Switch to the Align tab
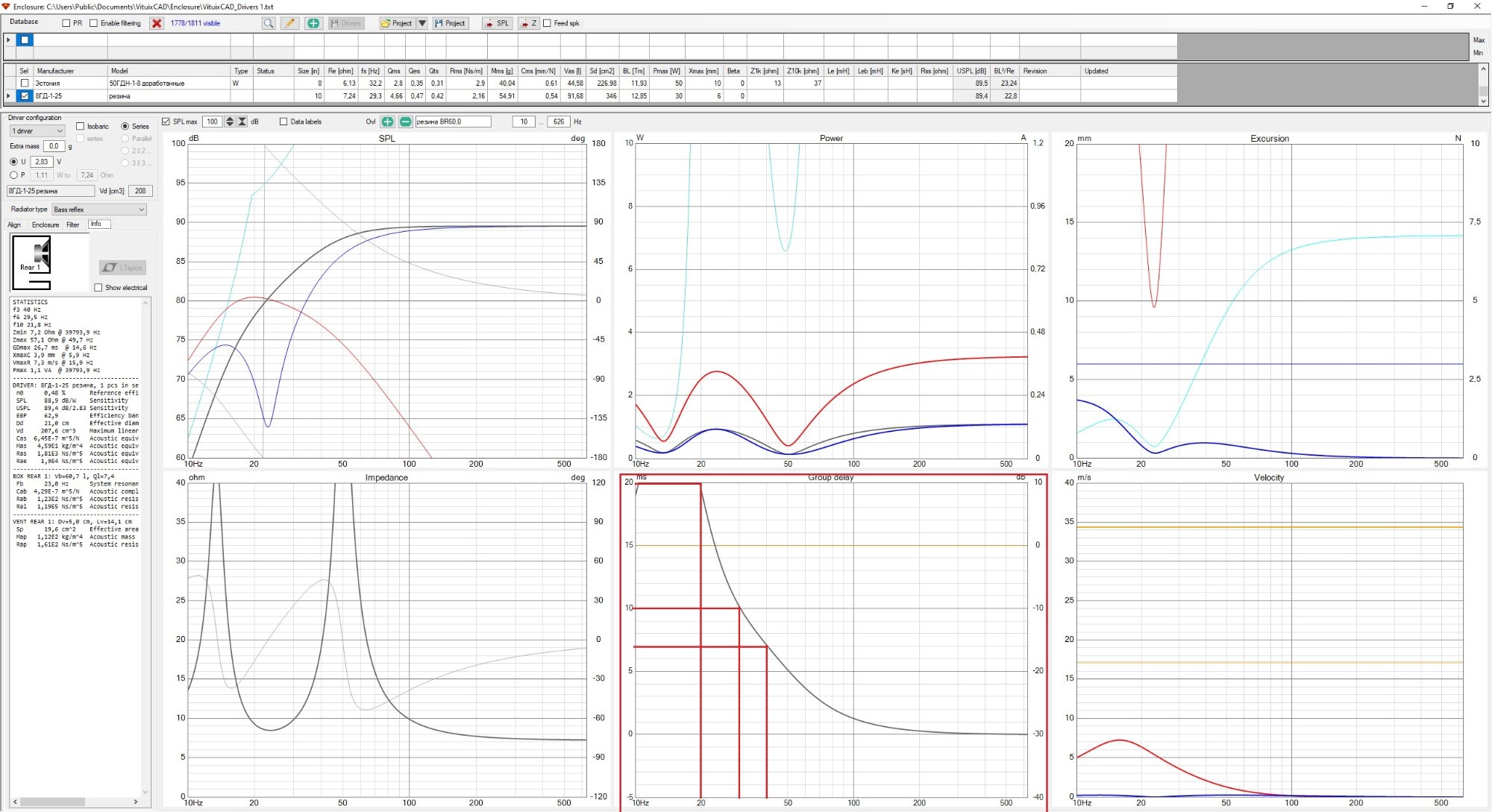The height and width of the screenshot is (812, 1492). pos(14,224)
